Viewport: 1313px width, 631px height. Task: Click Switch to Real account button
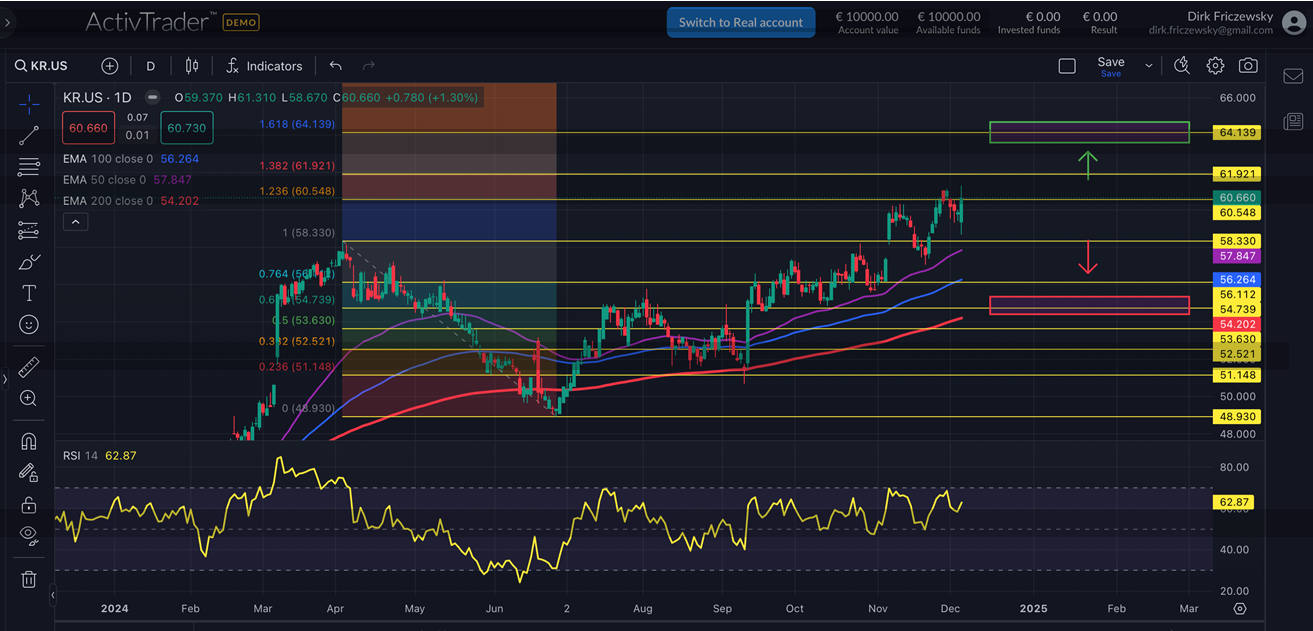click(x=740, y=22)
